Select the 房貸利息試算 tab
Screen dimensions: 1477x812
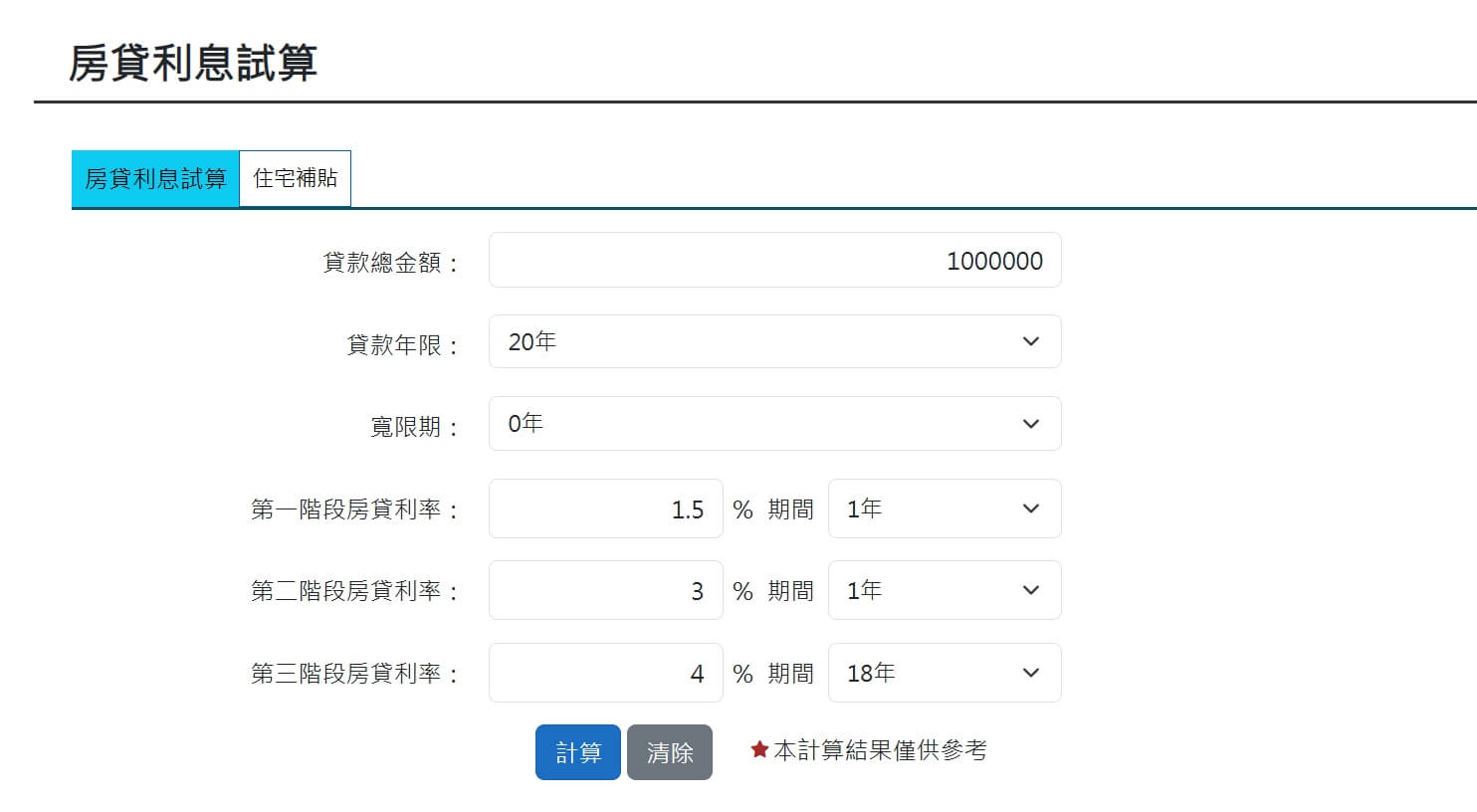tap(155, 178)
